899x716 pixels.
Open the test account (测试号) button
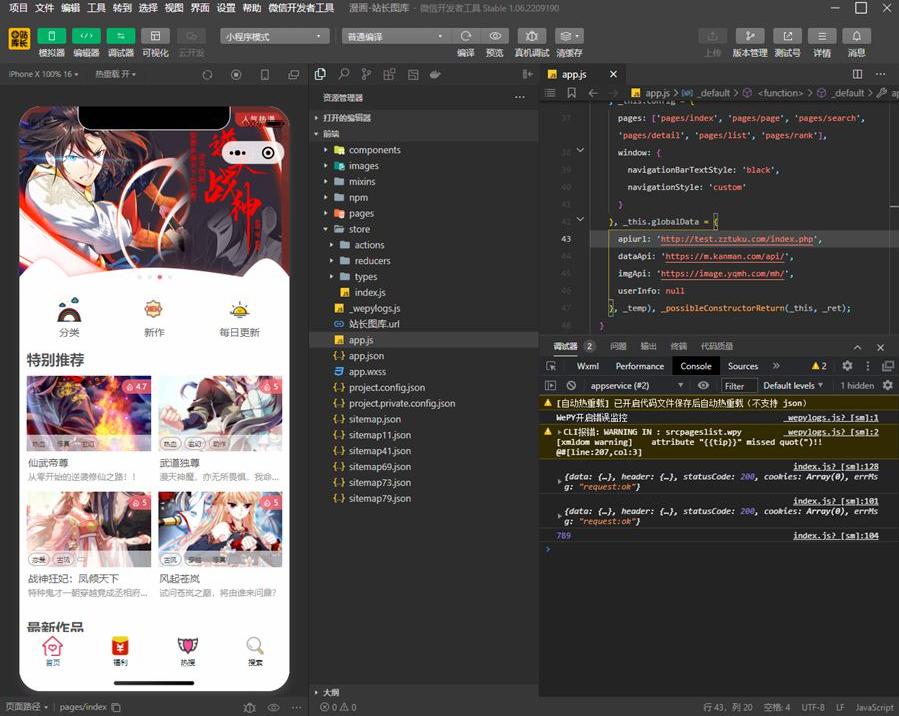[787, 36]
